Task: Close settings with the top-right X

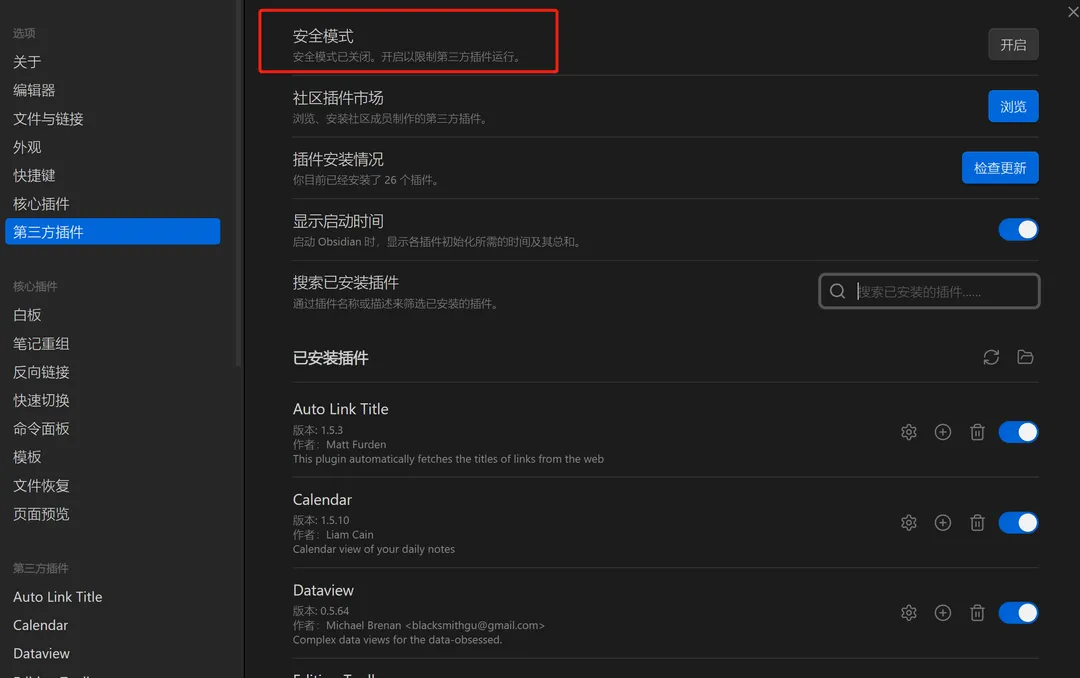Action: [1073, 11]
